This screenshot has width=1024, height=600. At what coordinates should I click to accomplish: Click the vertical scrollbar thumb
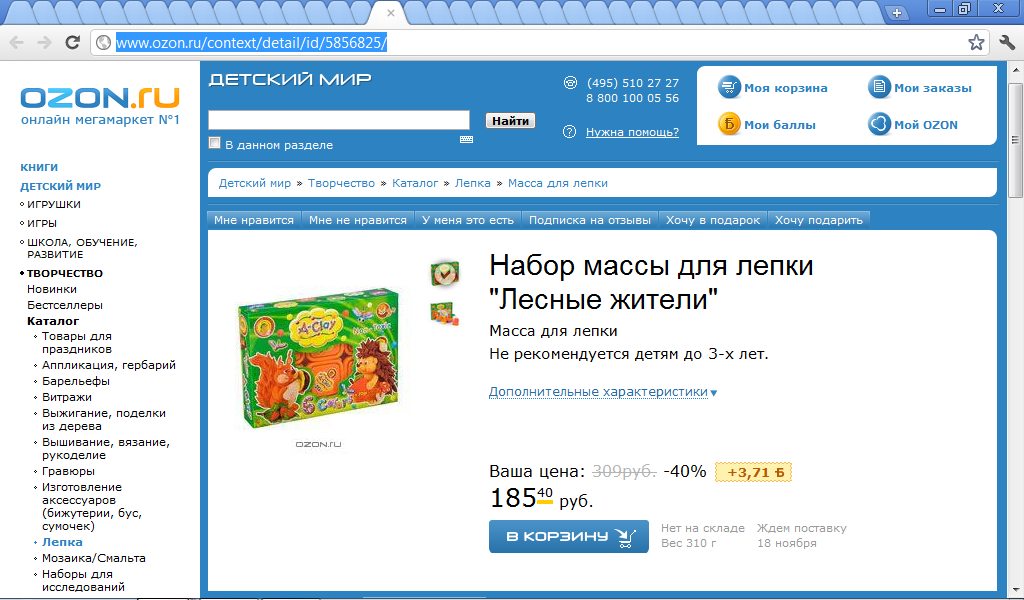[1015, 140]
